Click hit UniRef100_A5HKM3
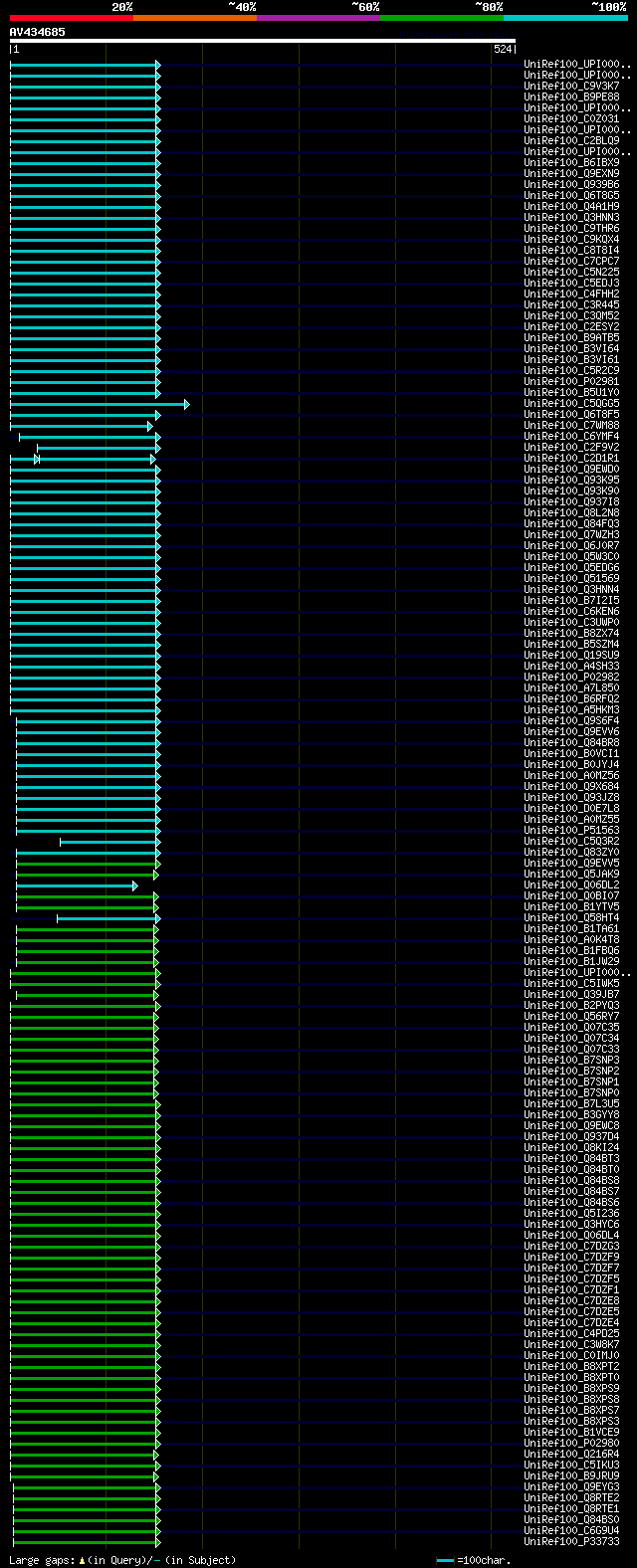 click(x=572, y=710)
